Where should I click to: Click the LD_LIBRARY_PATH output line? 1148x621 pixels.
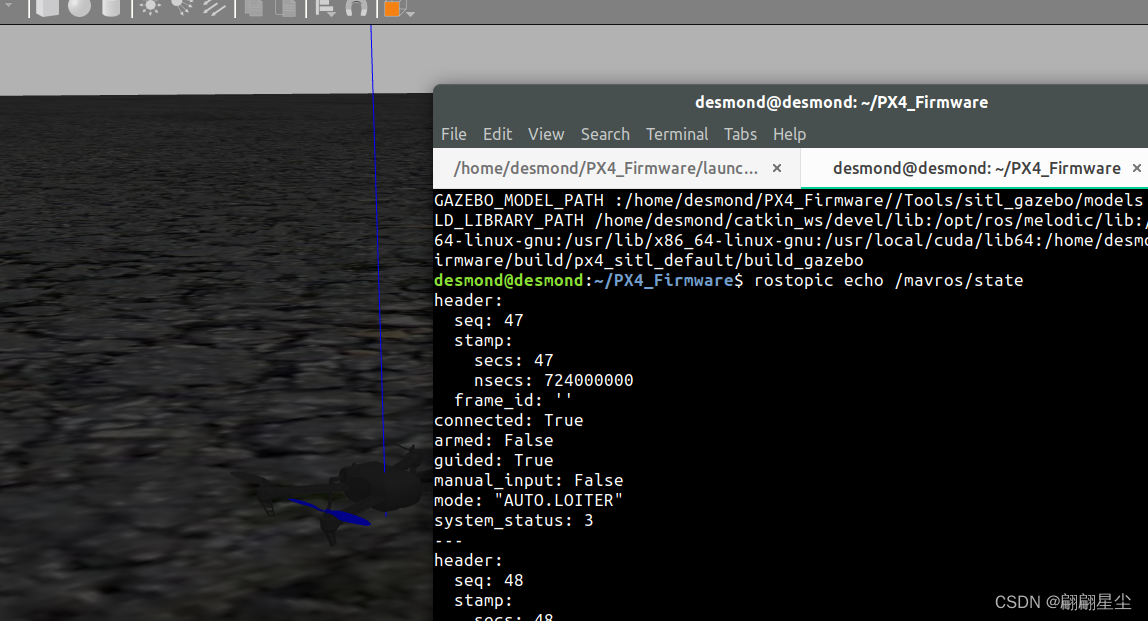click(x=791, y=220)
